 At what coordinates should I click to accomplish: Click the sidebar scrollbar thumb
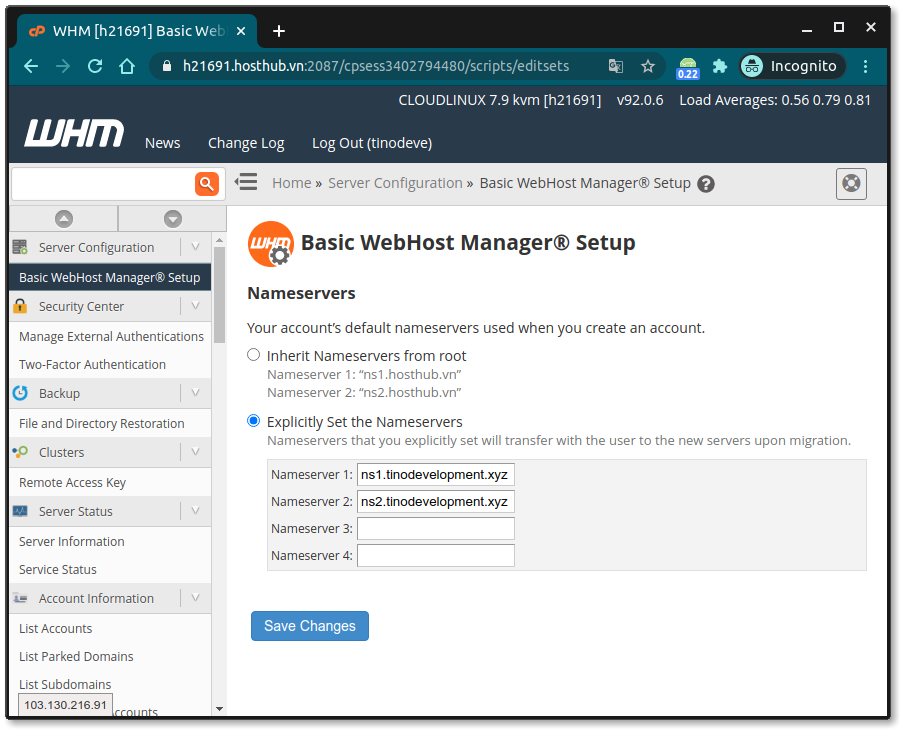point(219,294)
